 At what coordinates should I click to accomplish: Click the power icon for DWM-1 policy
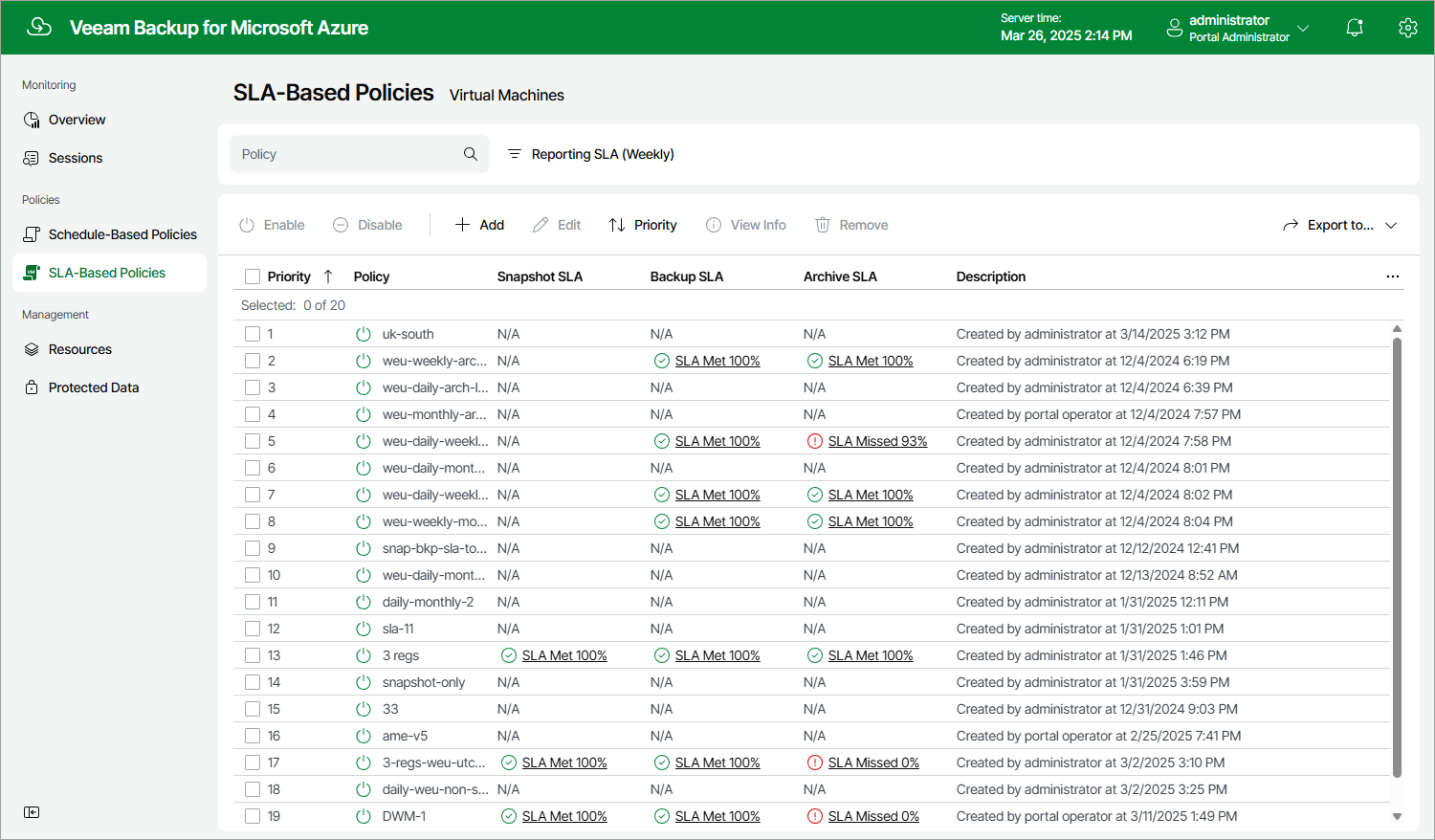364,816
